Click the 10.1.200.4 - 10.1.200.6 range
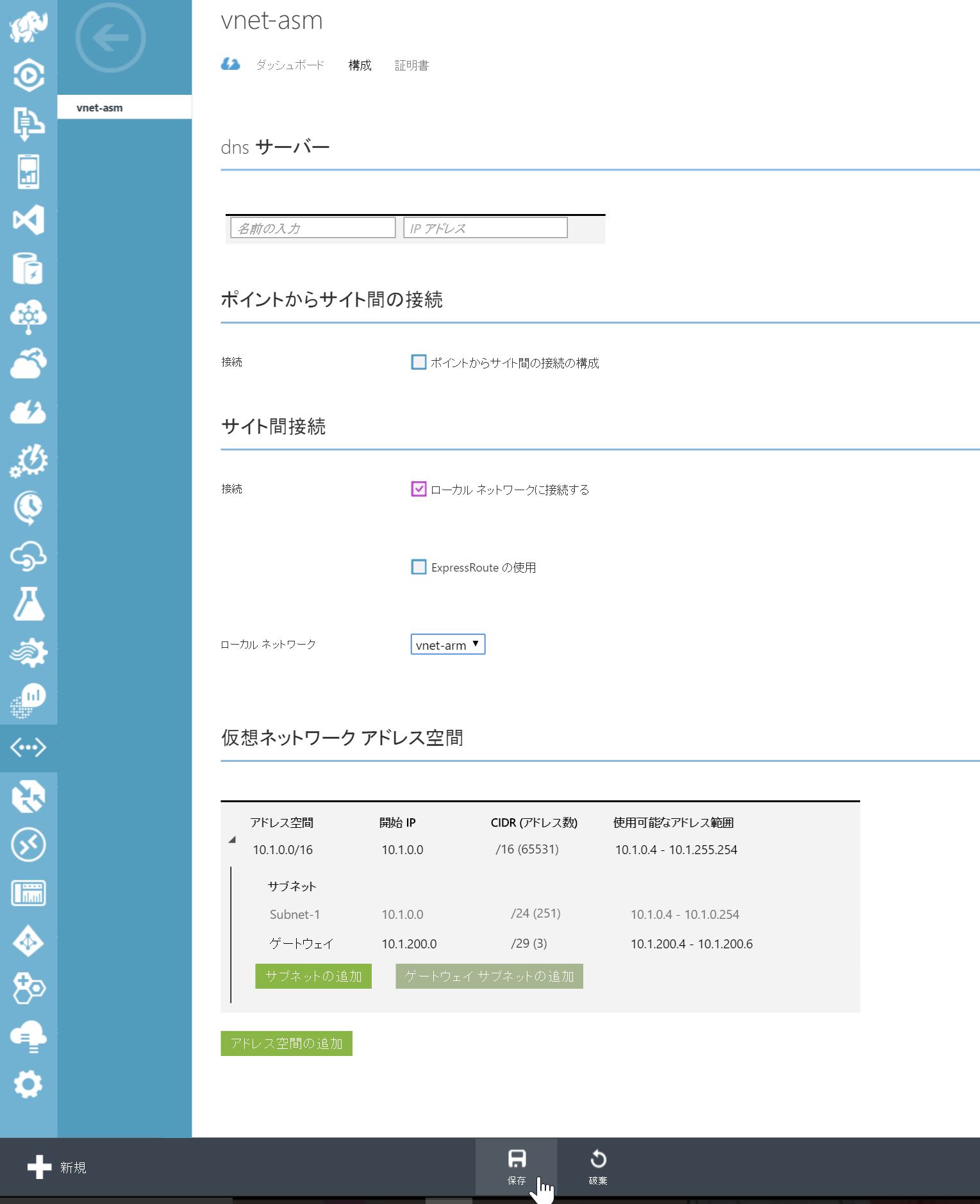Viewport: 980px width, 1204px height. click(692, 944)
